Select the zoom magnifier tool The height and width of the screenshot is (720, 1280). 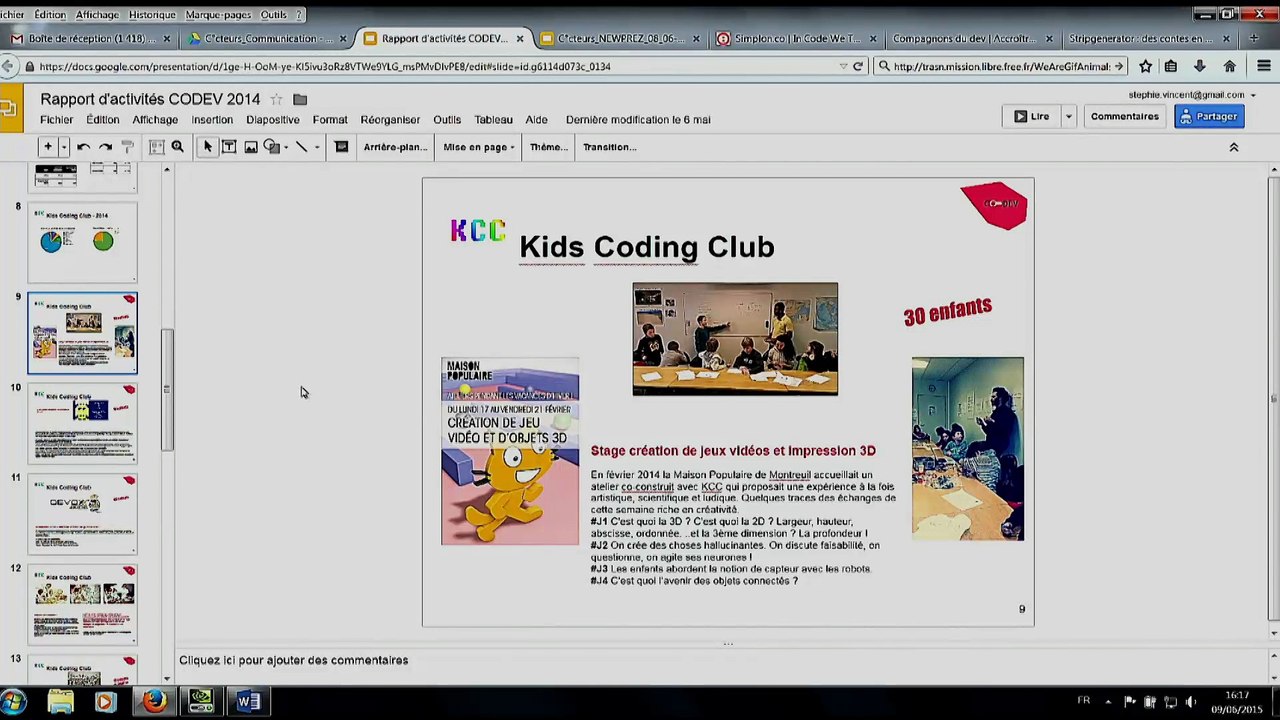pyautogui.click(x=178, y=147)
